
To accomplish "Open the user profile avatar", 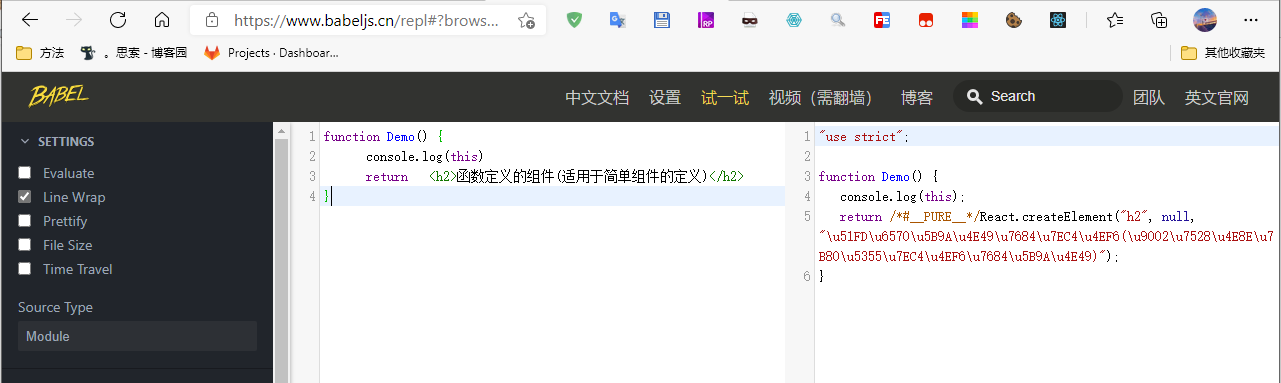I will click(x=1205, y=20).
